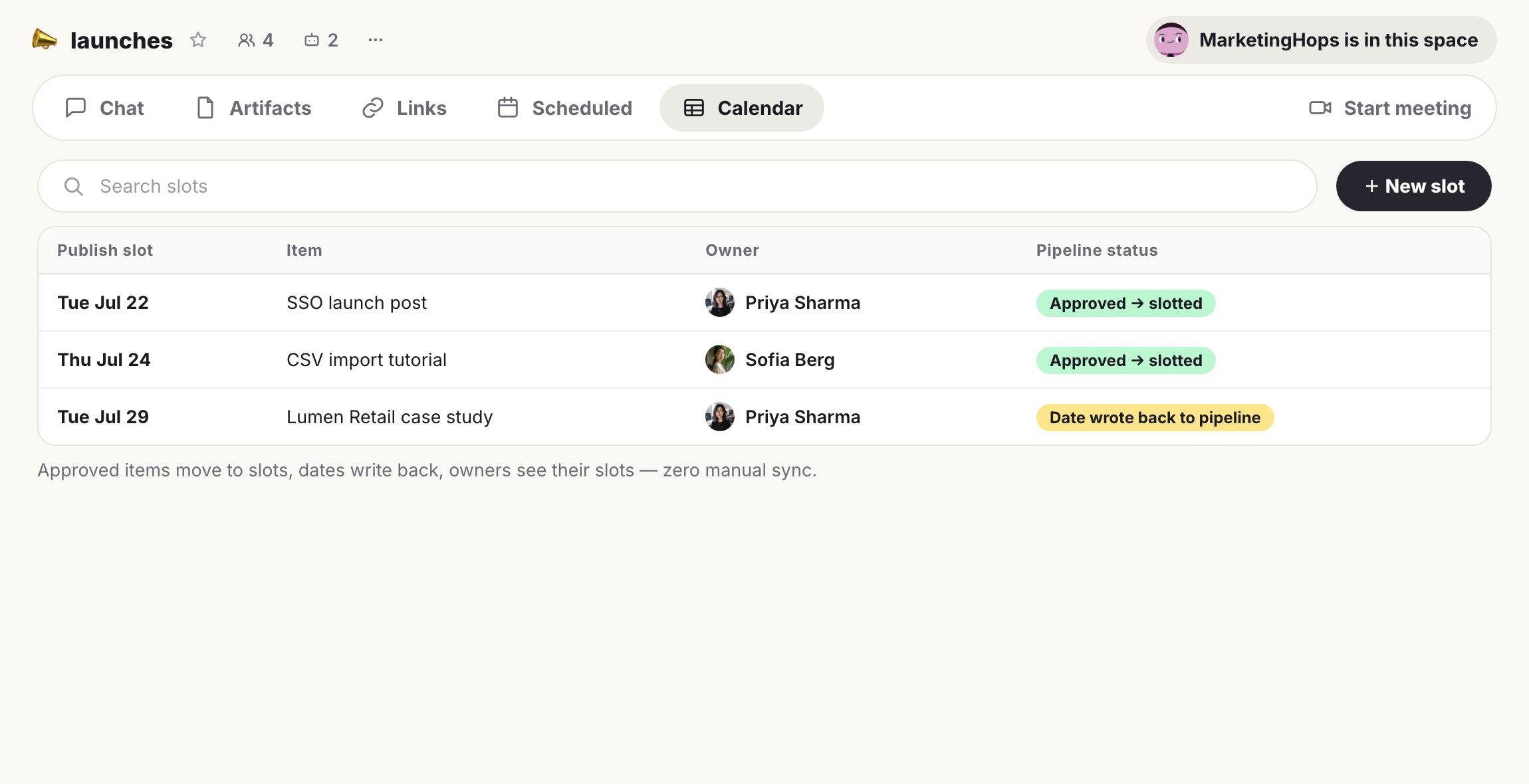1529x784 pixels.
Task: Focus the Search slots field
Action: (677, 186)
